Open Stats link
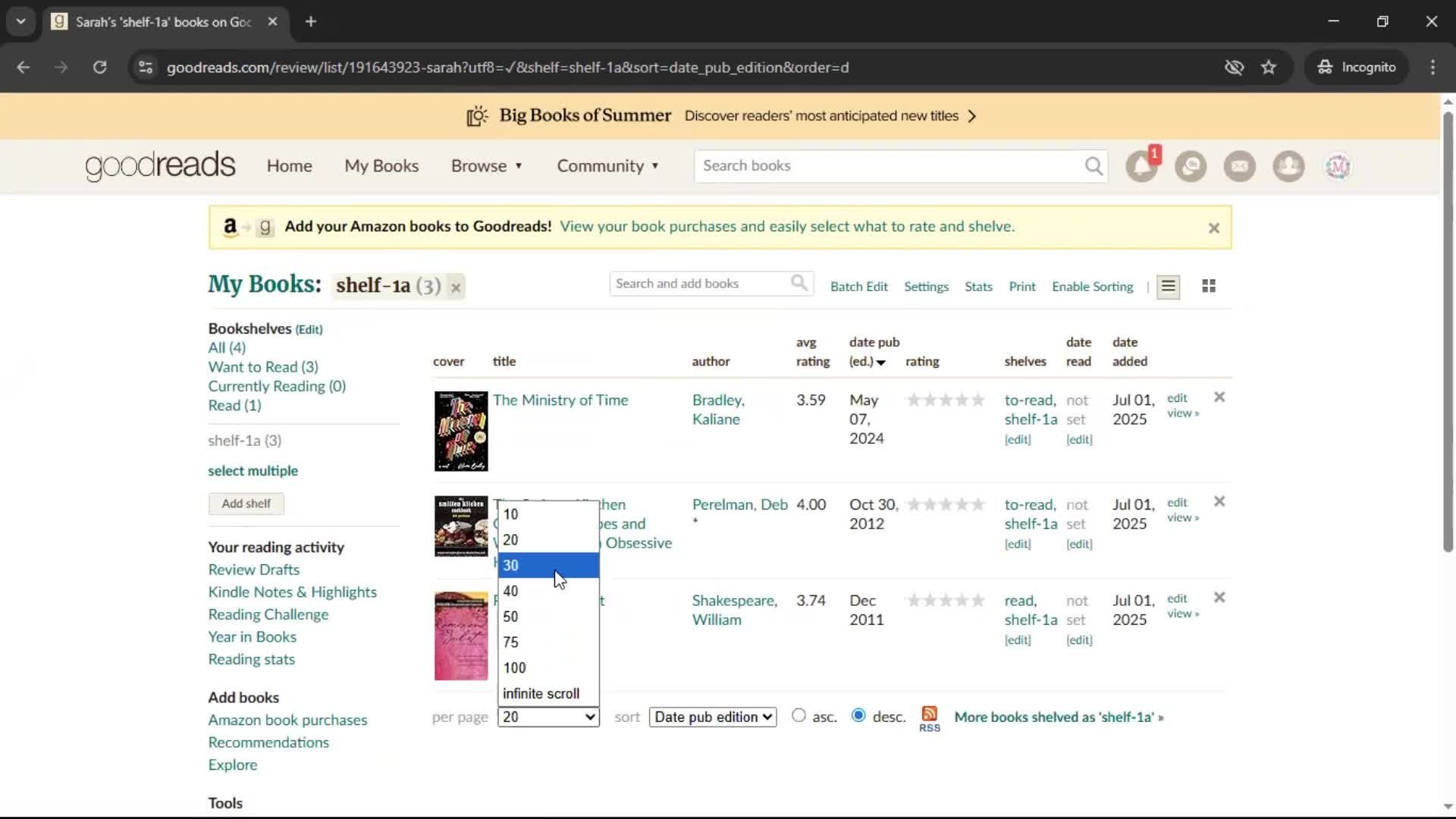 point(978,287)
